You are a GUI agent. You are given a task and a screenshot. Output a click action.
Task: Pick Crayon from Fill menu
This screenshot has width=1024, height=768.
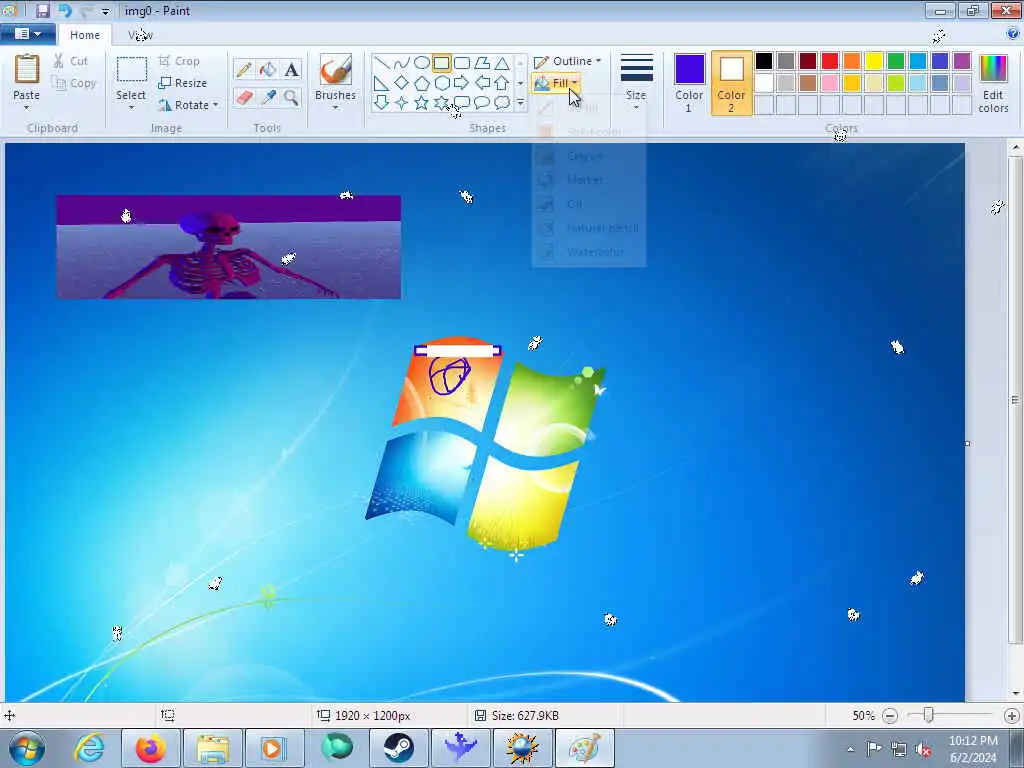pos(588,156)
